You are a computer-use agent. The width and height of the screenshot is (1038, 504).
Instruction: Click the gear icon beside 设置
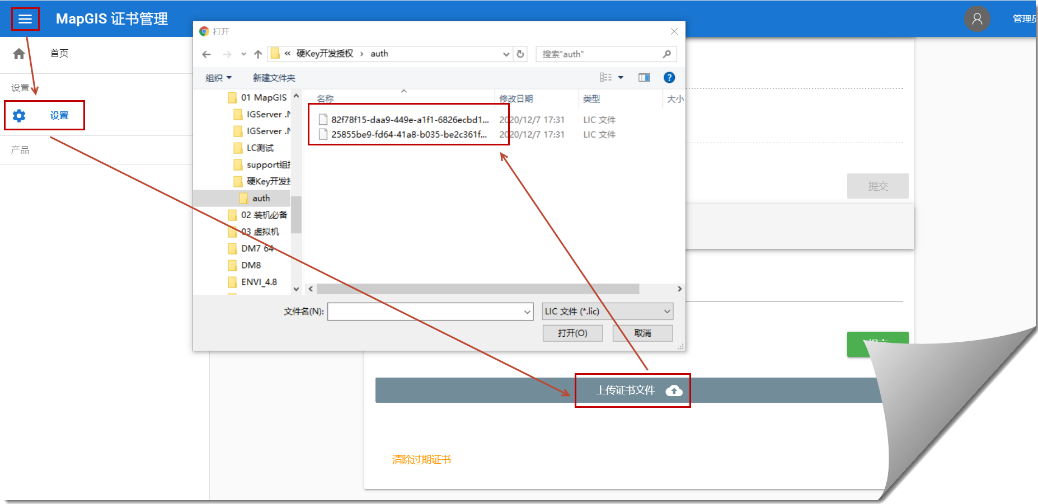click(19, 116)
